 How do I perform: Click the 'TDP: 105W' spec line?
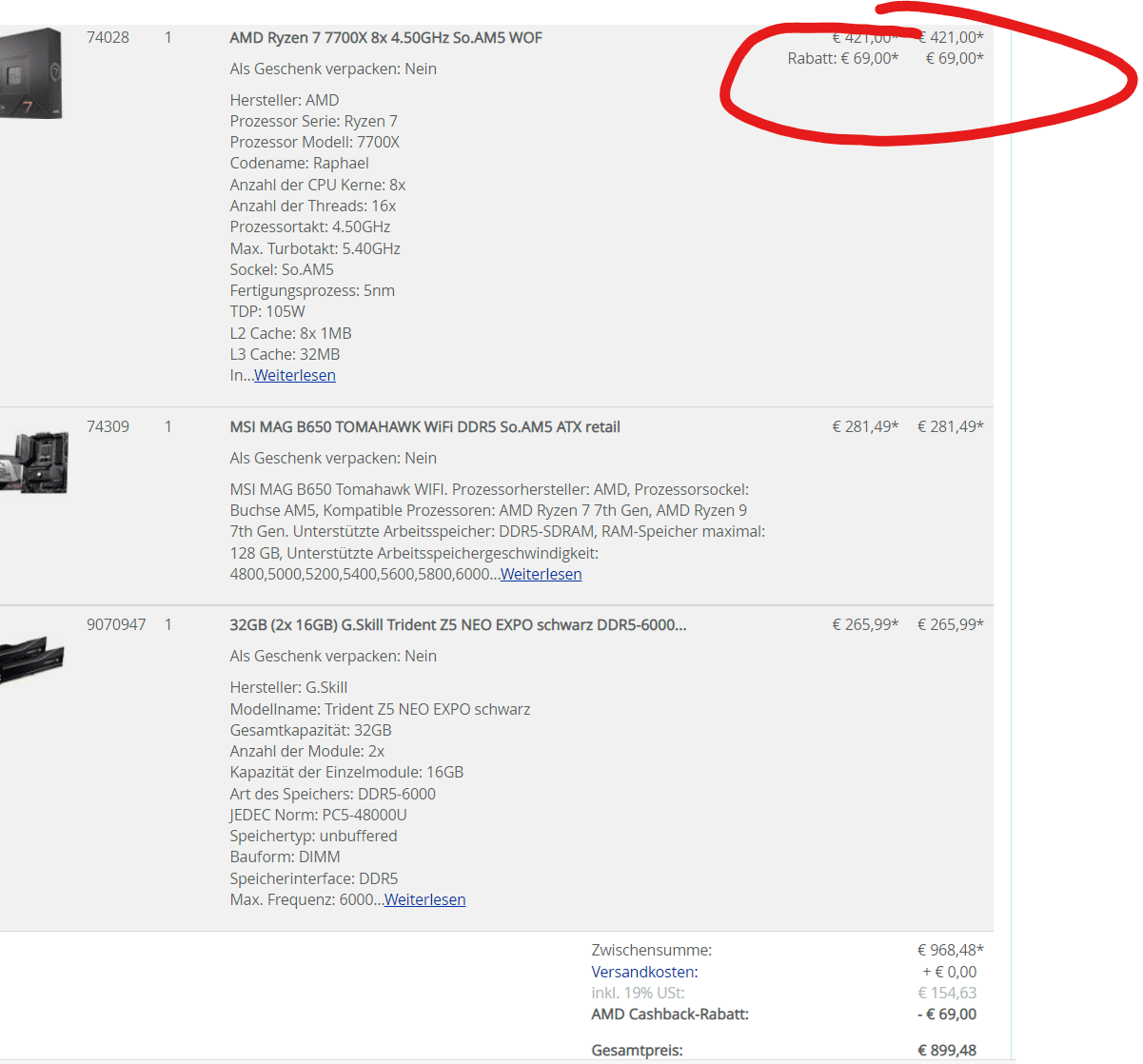click(x=267, y=311)
